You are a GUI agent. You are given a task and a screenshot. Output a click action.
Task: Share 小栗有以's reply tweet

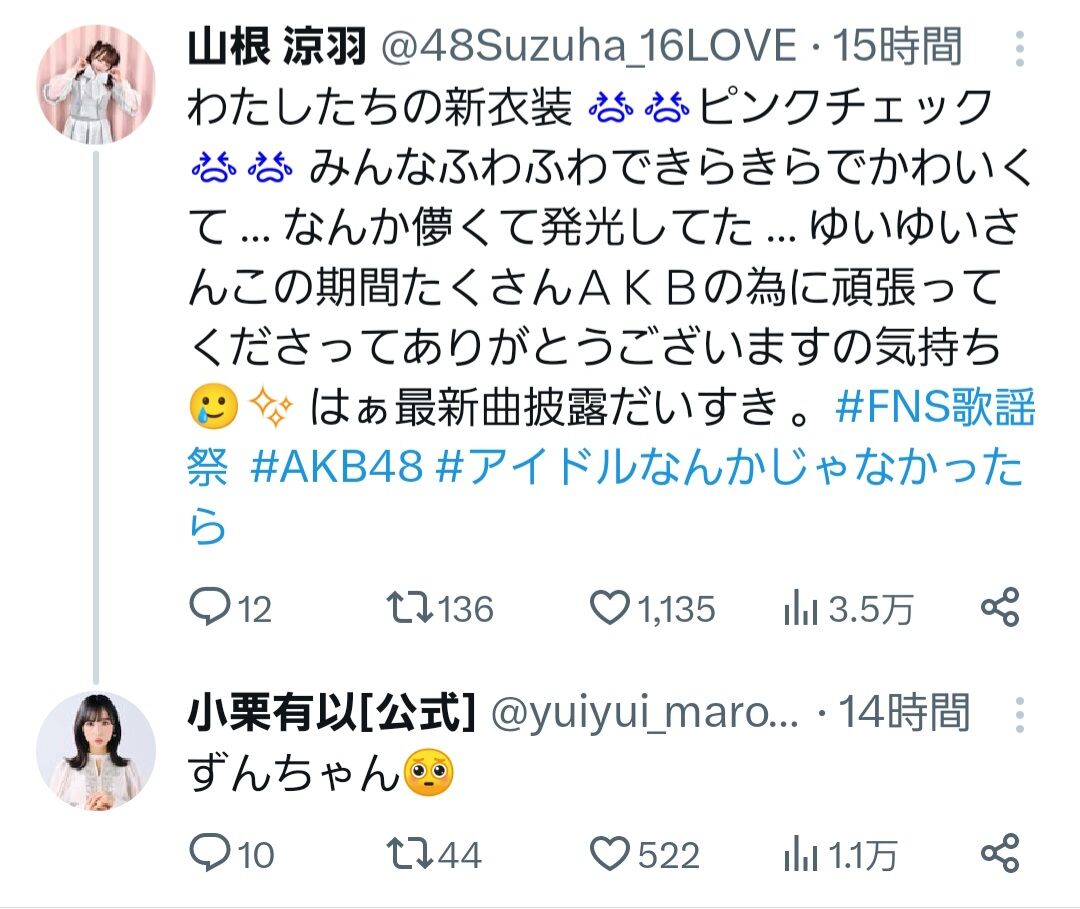tap(1000, 853)
